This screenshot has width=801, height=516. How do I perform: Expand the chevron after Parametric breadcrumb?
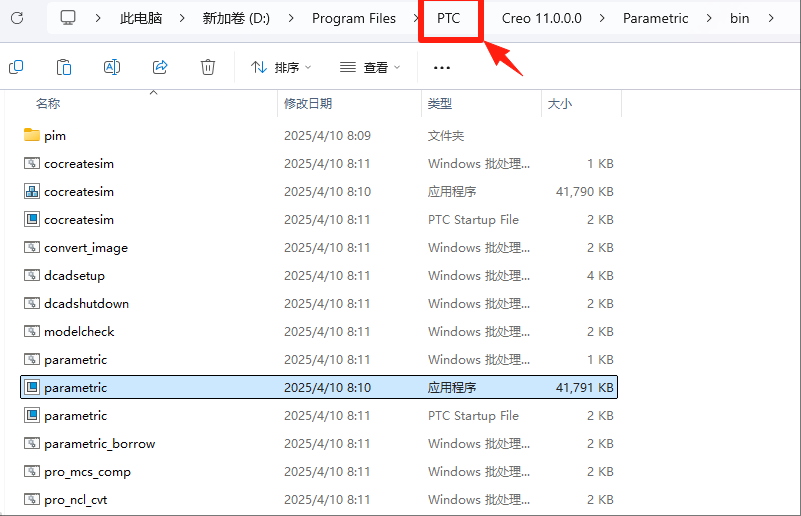tap(709, 18)
